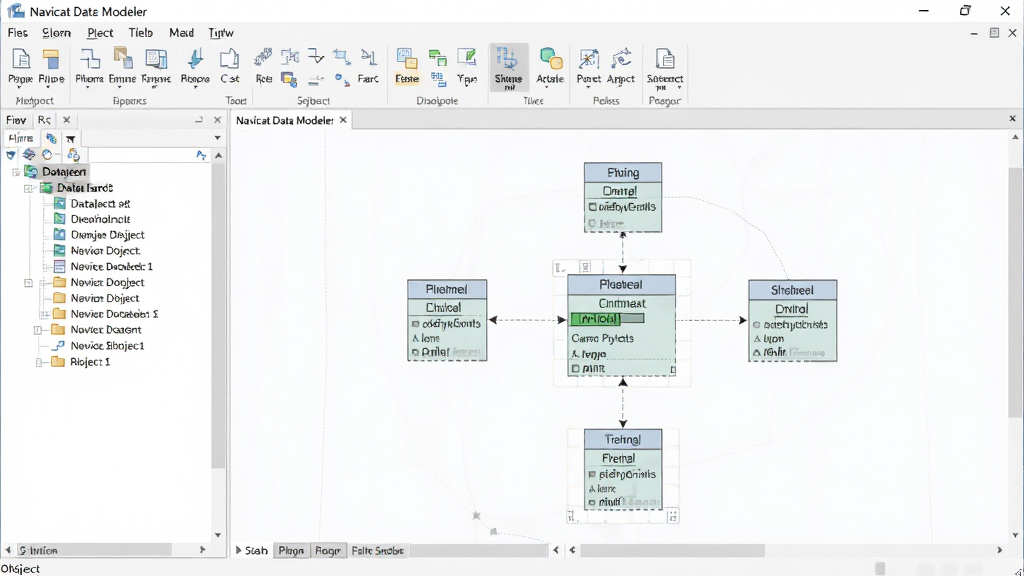
Task: Select the Dremjee Dajject tree item
Action: point(108,235)
